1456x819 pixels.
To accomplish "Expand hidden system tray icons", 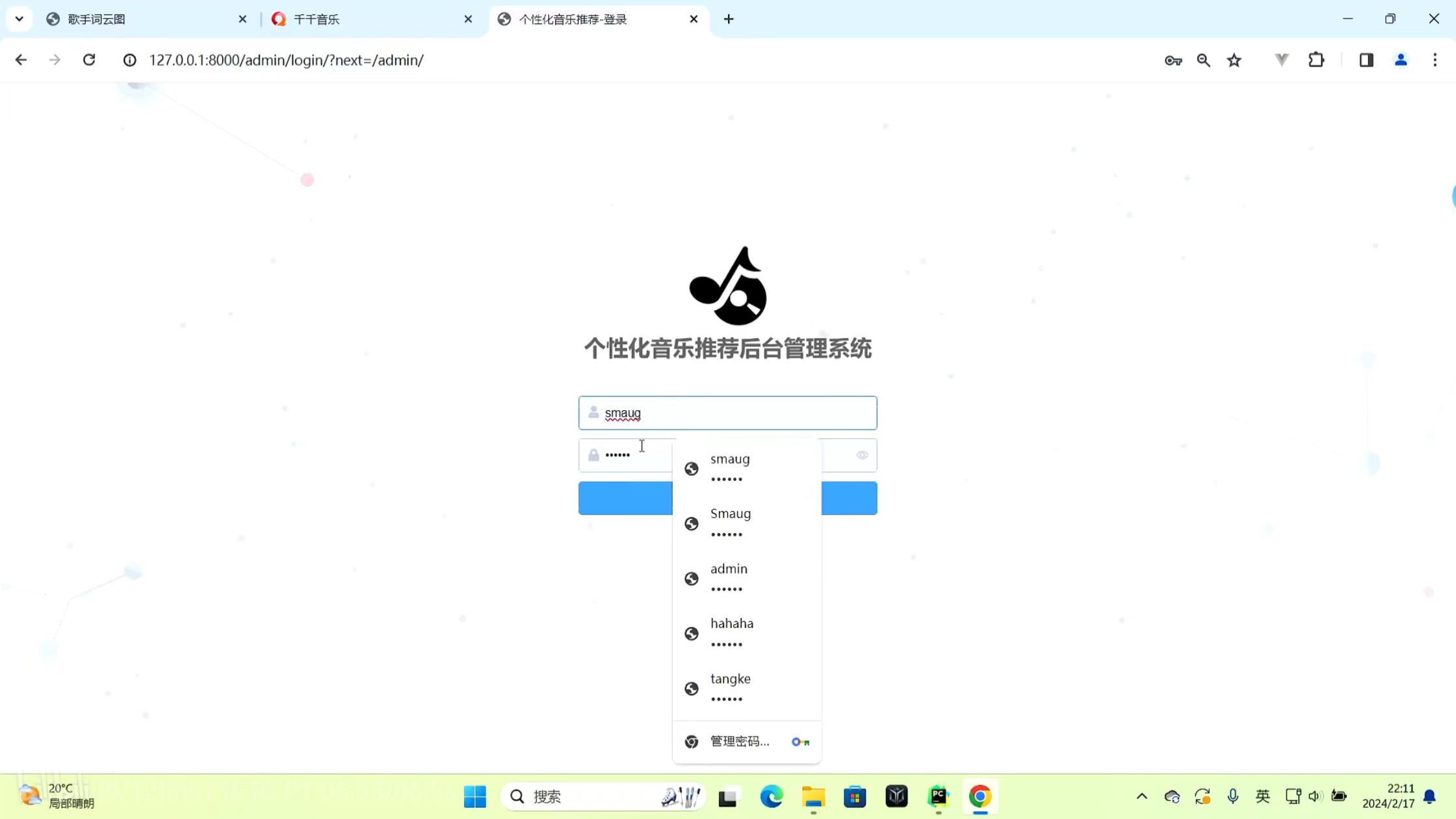I will tap(1142, 796).
